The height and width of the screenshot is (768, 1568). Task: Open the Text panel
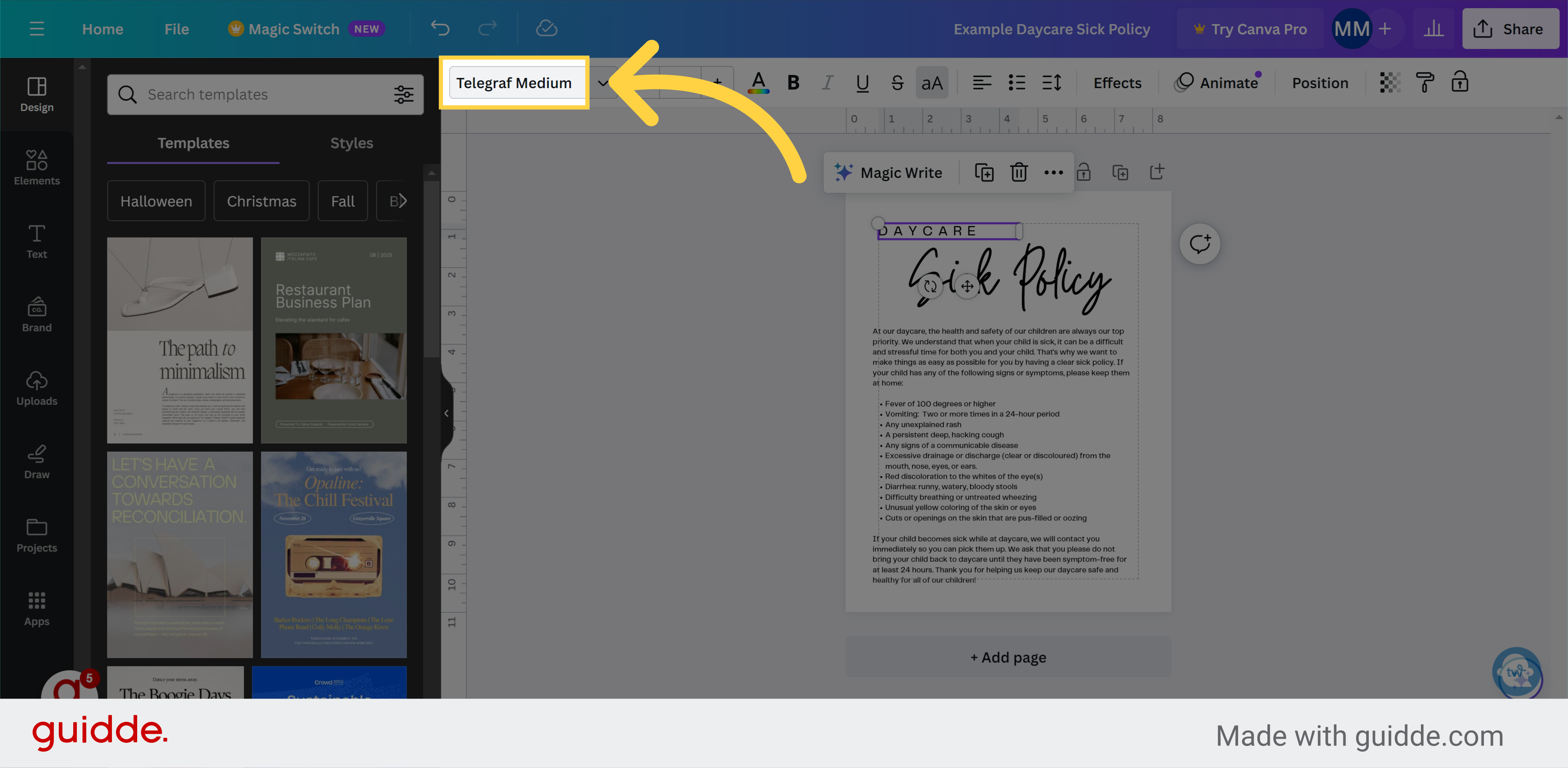point(36,242)
